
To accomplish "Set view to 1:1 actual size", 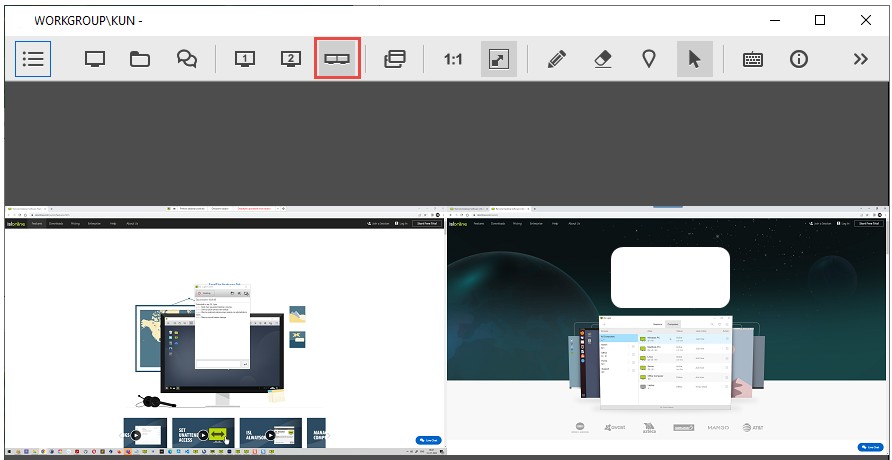I will [453, 60].
